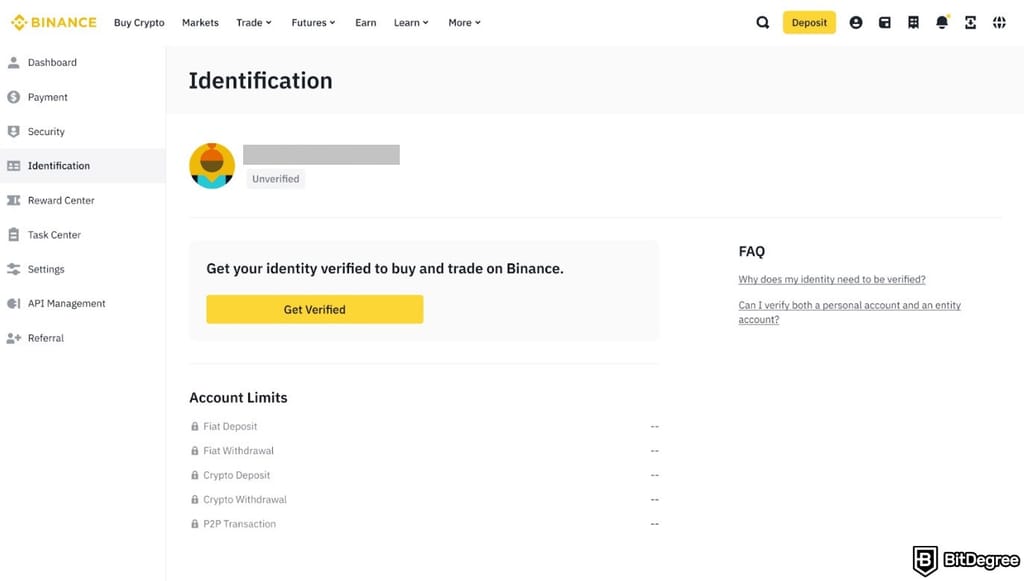Click the Account Limits heading
Screen dimensions: 1024x581
point(238,398)
